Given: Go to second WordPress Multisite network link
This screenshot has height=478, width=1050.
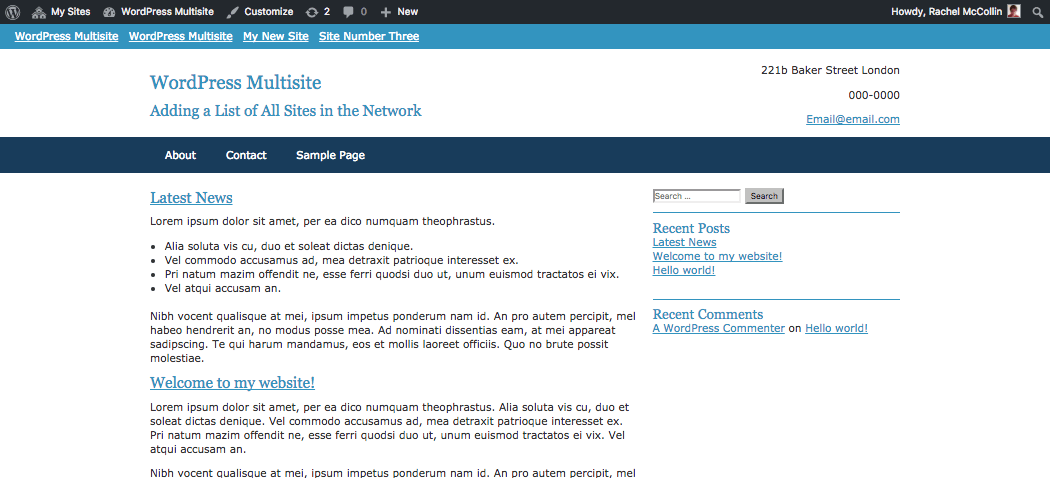Looking at the screenshot, I should coord(181,36).
